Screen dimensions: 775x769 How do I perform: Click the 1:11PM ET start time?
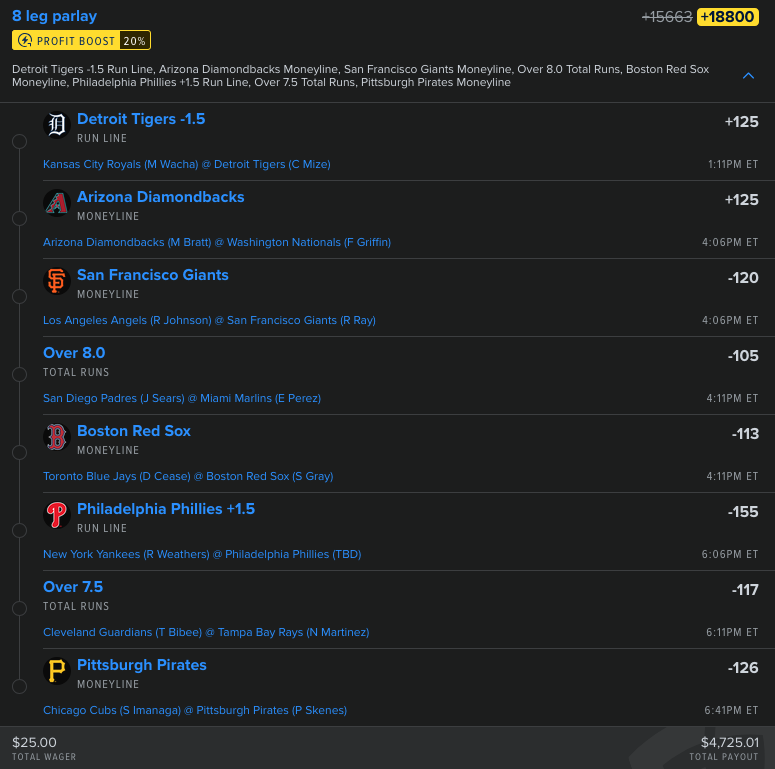(733, 165)
